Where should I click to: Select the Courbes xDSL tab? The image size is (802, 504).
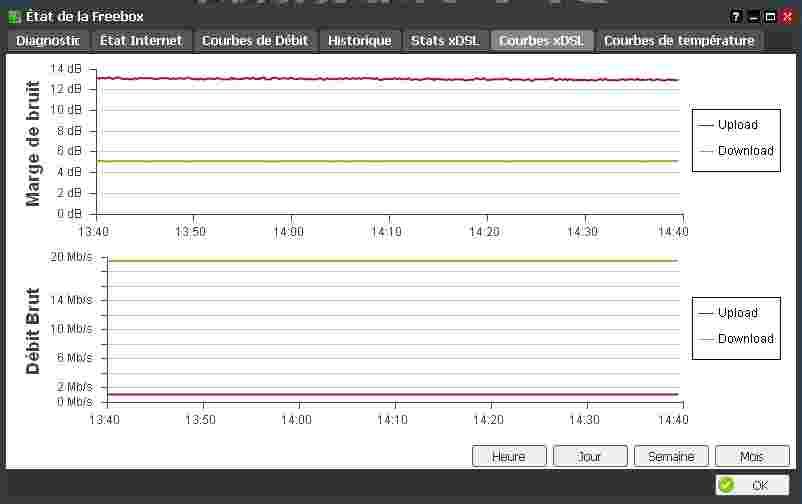pos(542,41)
